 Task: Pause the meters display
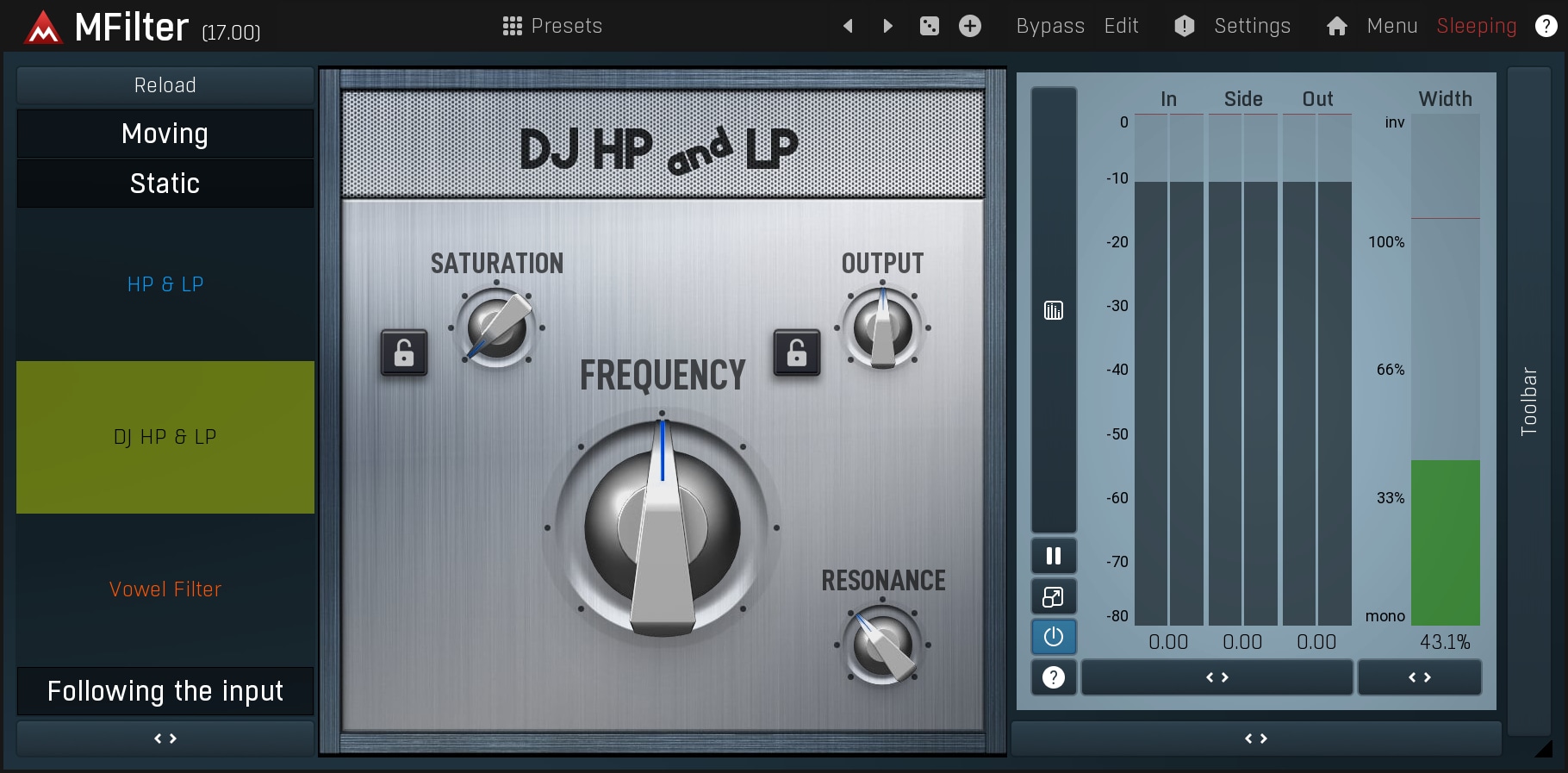coord(1054,556)
